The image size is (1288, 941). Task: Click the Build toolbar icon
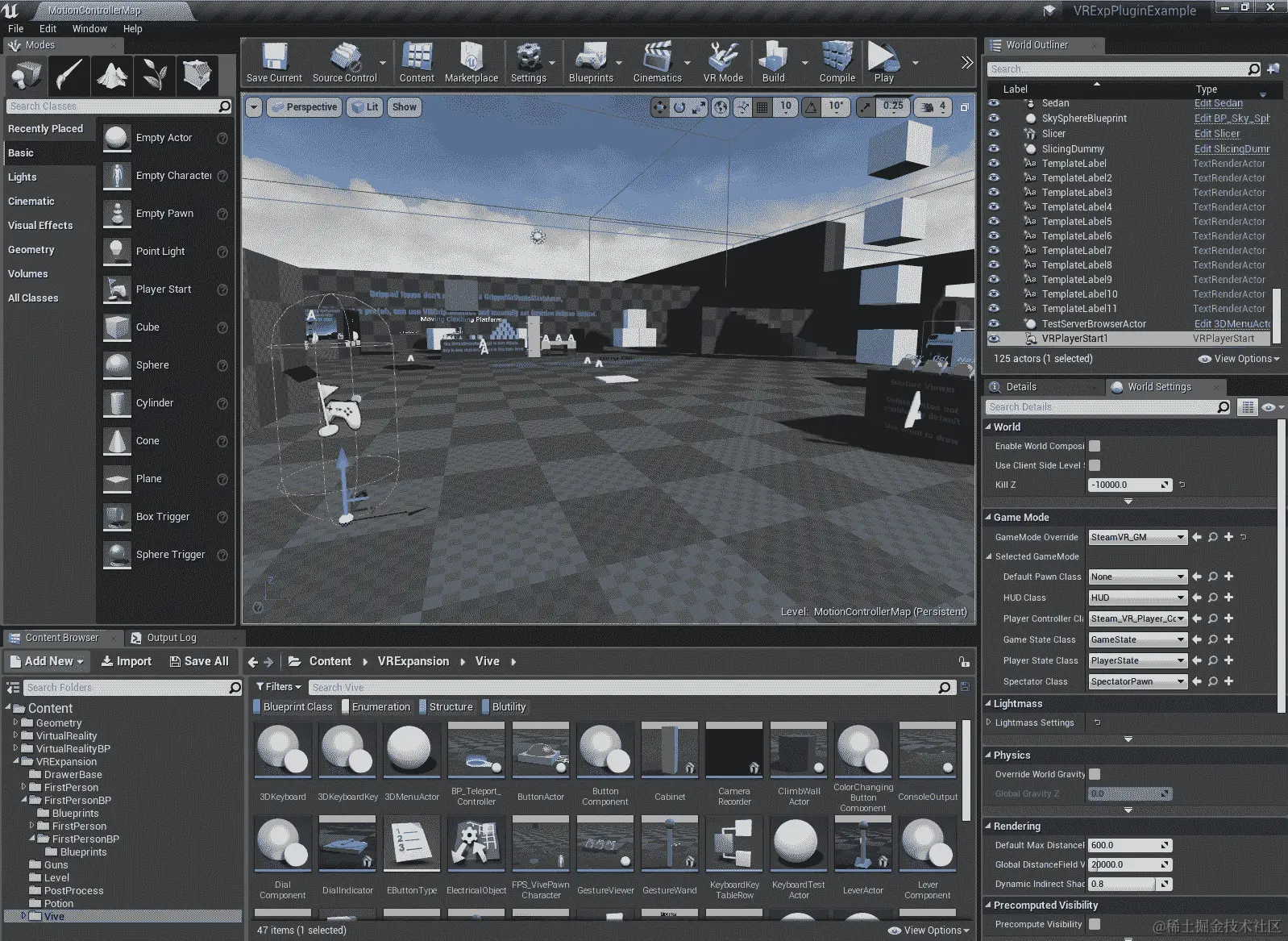(774, 63)
